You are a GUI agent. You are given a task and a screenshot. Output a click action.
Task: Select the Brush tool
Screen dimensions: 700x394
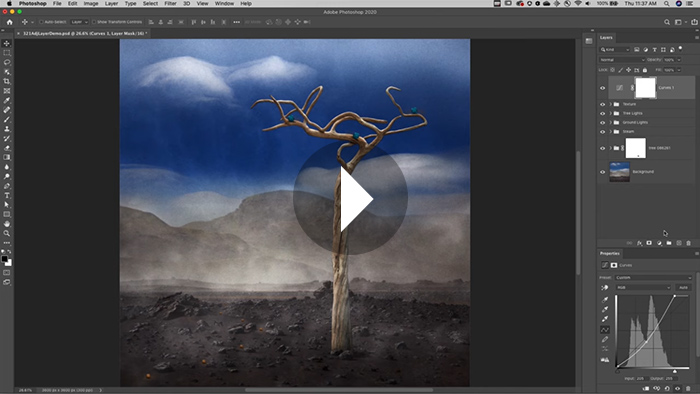tap(7, 119)
